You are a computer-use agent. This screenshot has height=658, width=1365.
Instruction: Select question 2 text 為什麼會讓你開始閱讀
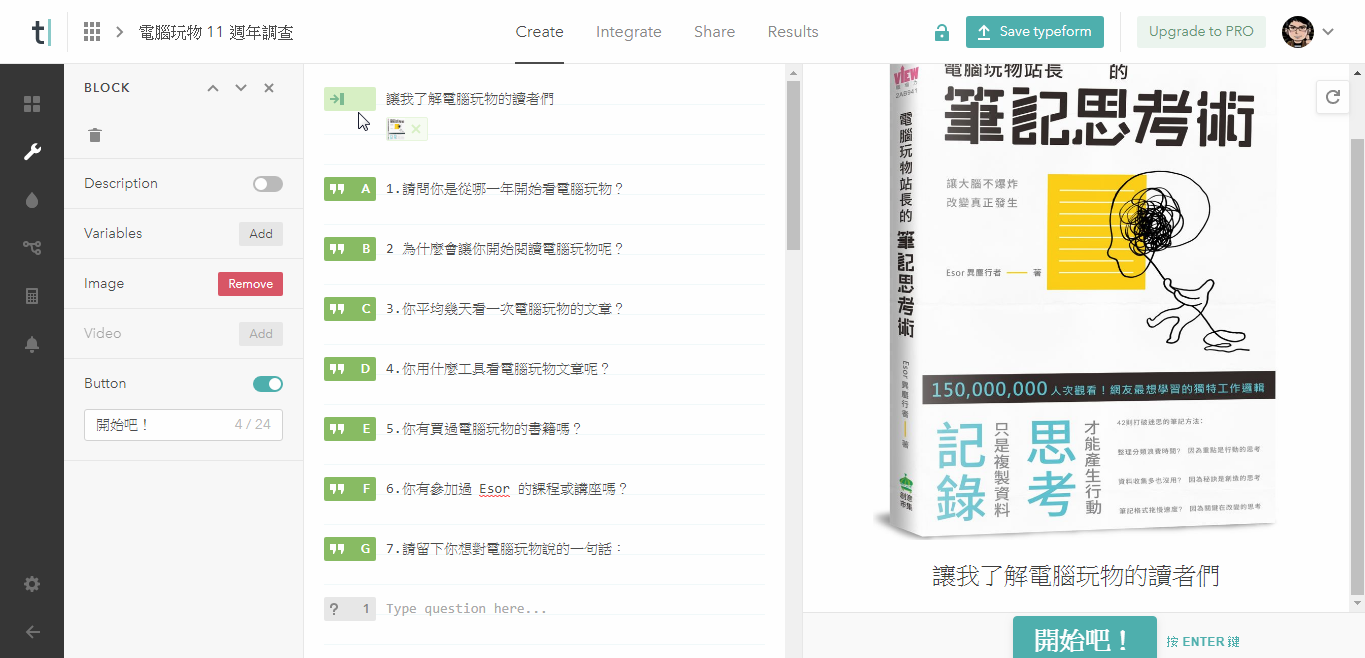coord(505,248)
